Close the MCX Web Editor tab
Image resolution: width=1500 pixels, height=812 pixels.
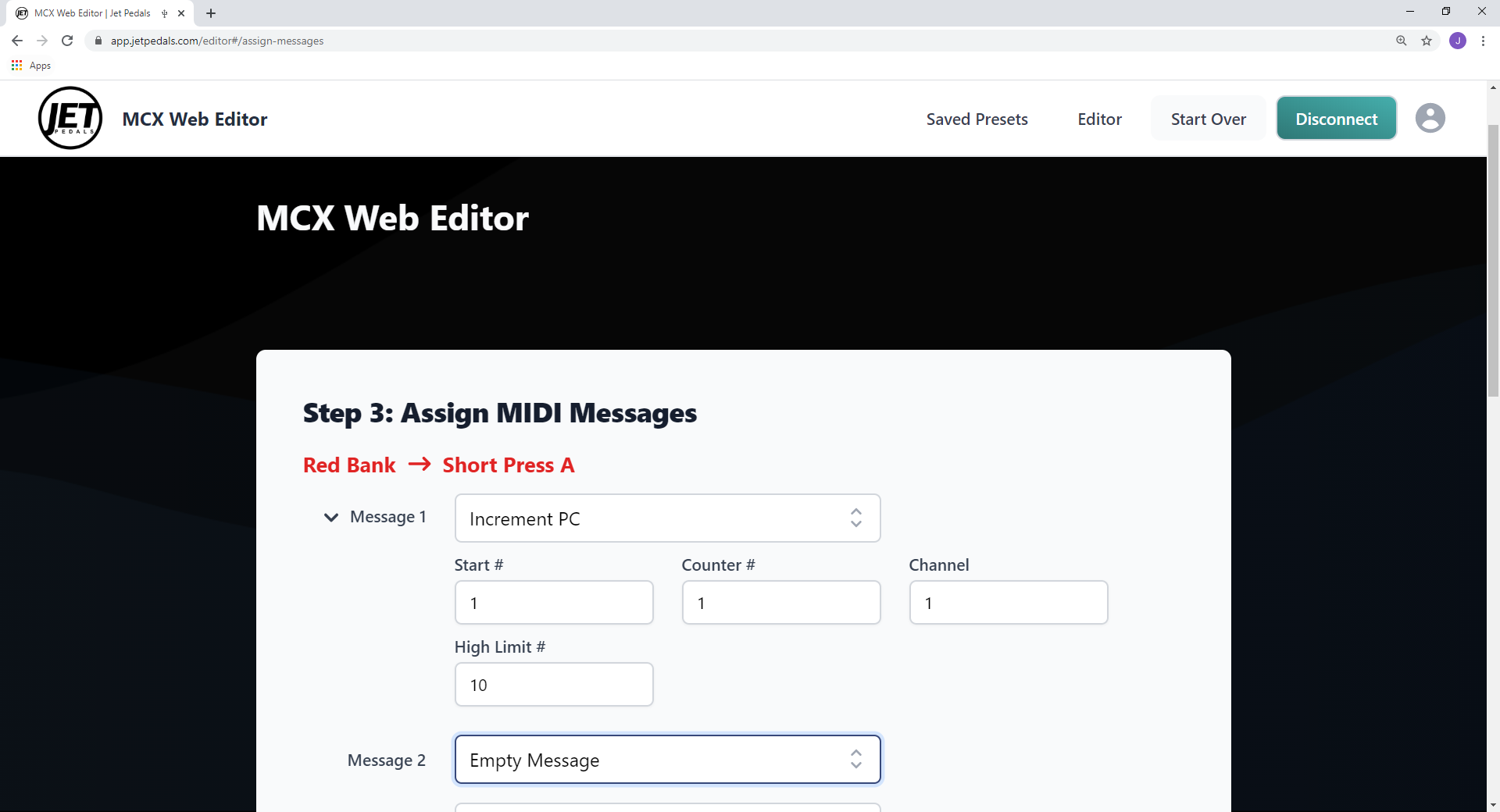pos(181,13)
